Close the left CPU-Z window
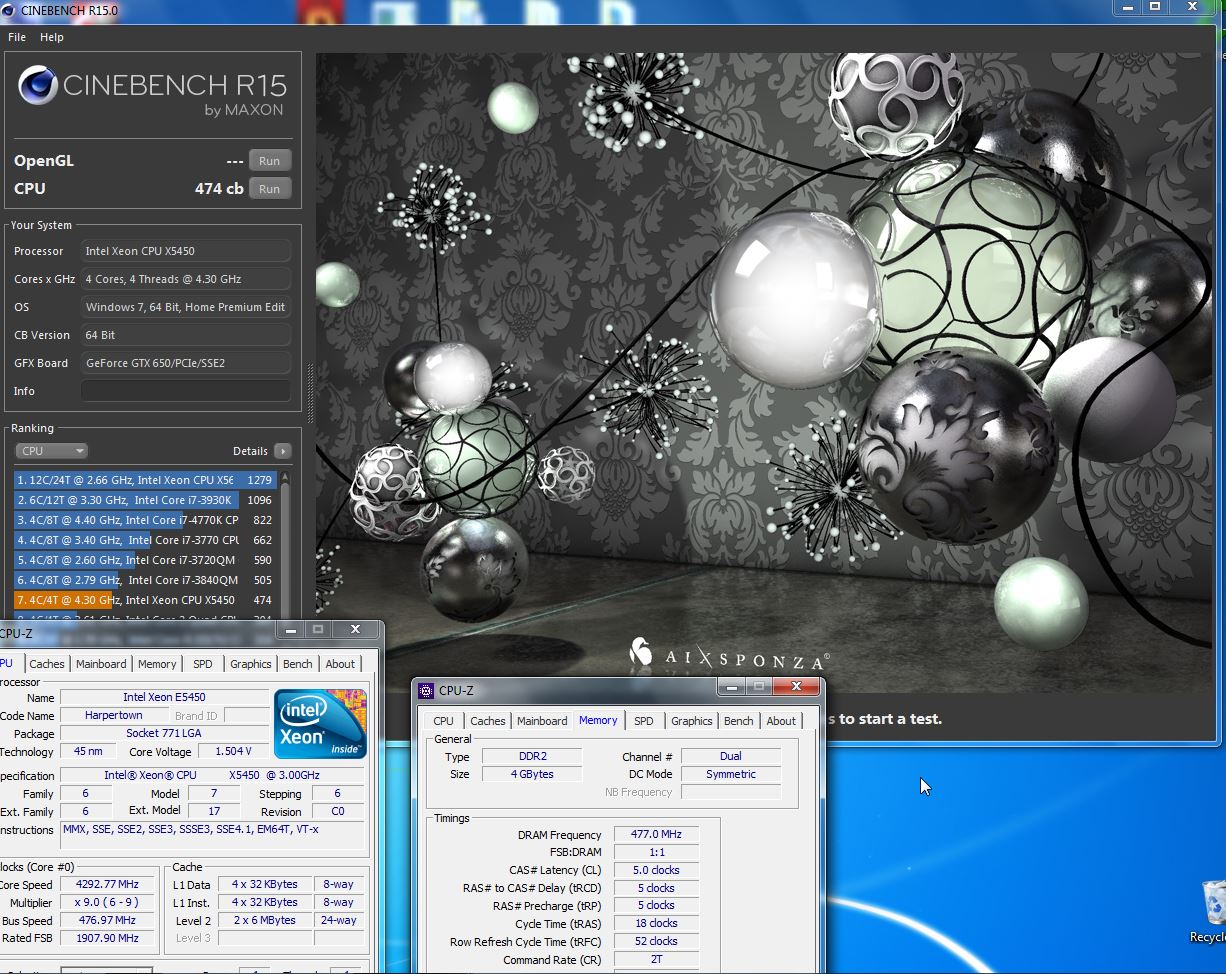The width and height of the screenshot is (1226, 974). click(355, 630)
